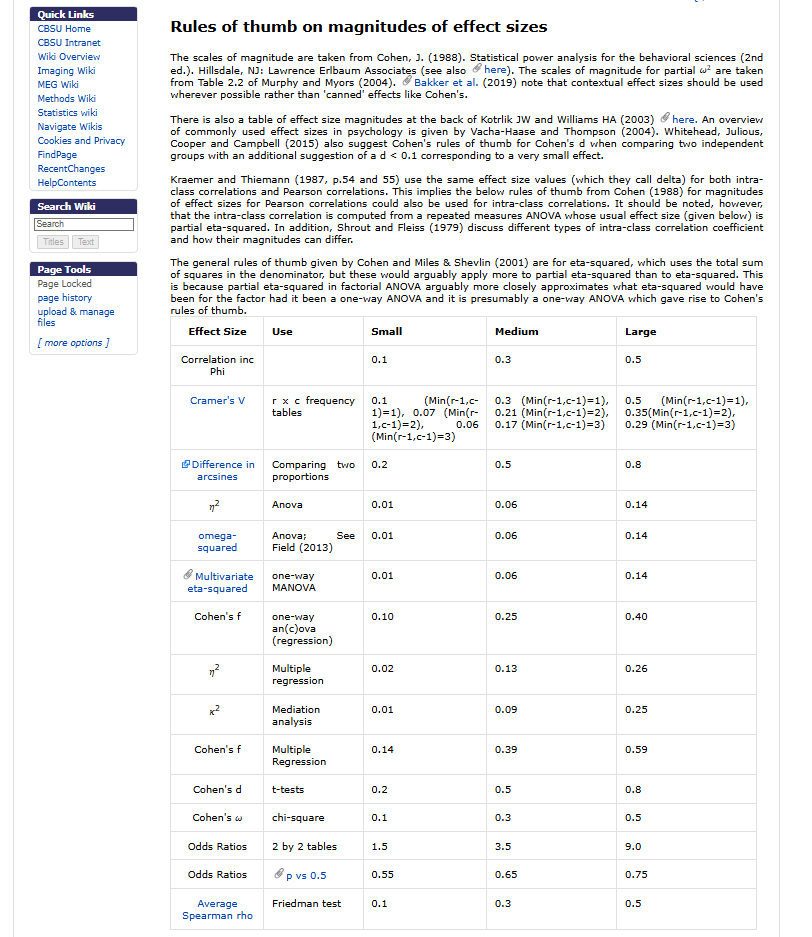
Task: Click the Search Wiki input field
Action: point(84,224)
